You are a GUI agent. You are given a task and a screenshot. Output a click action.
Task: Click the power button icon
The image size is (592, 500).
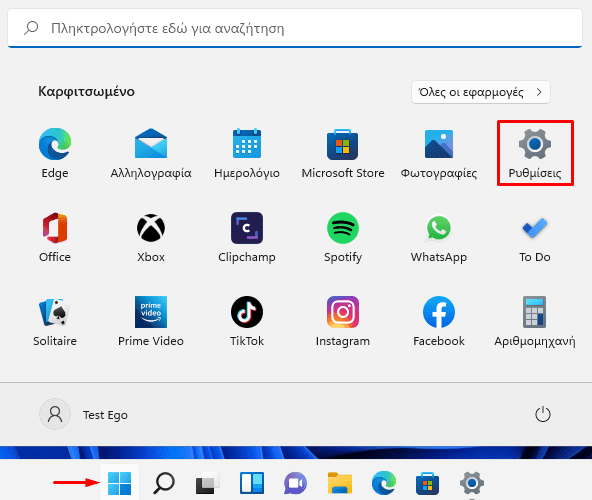(x=543, y=414)
